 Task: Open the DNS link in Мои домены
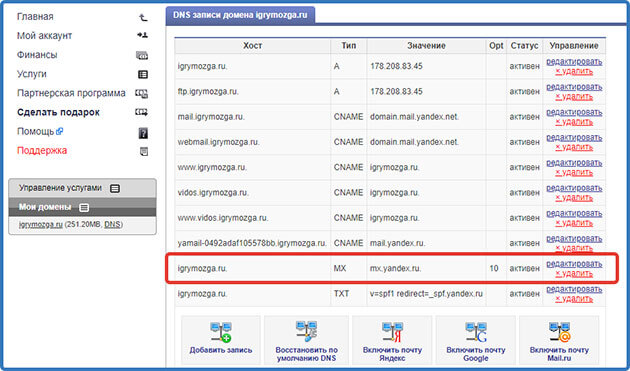tap(112, 225)
